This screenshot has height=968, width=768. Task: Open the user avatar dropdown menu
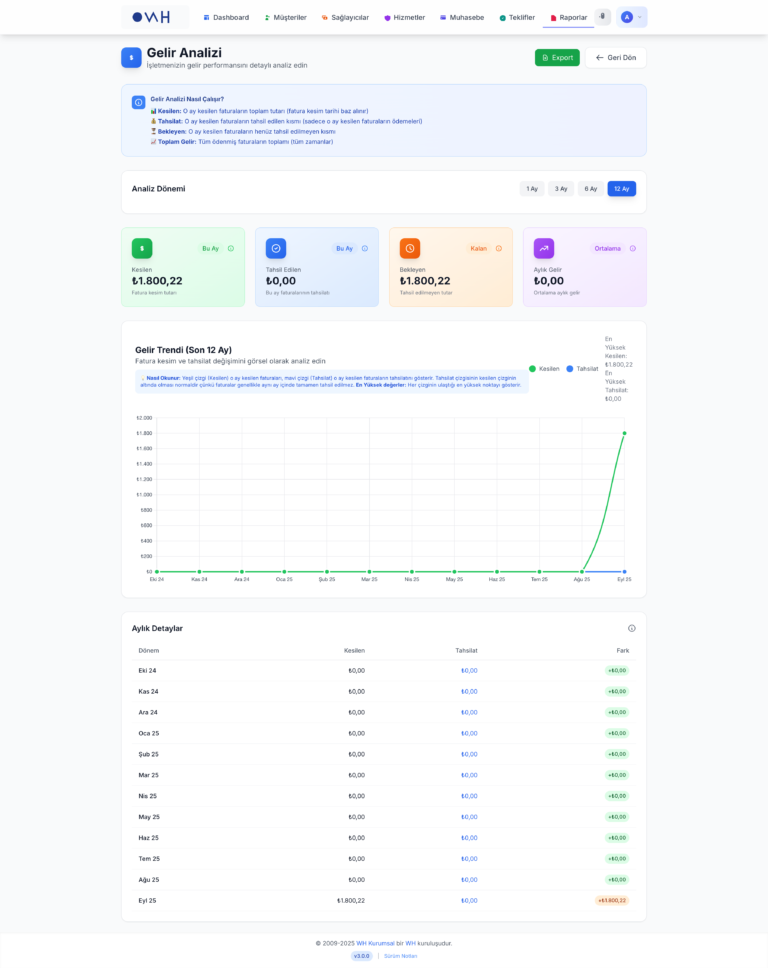point(632,17)
